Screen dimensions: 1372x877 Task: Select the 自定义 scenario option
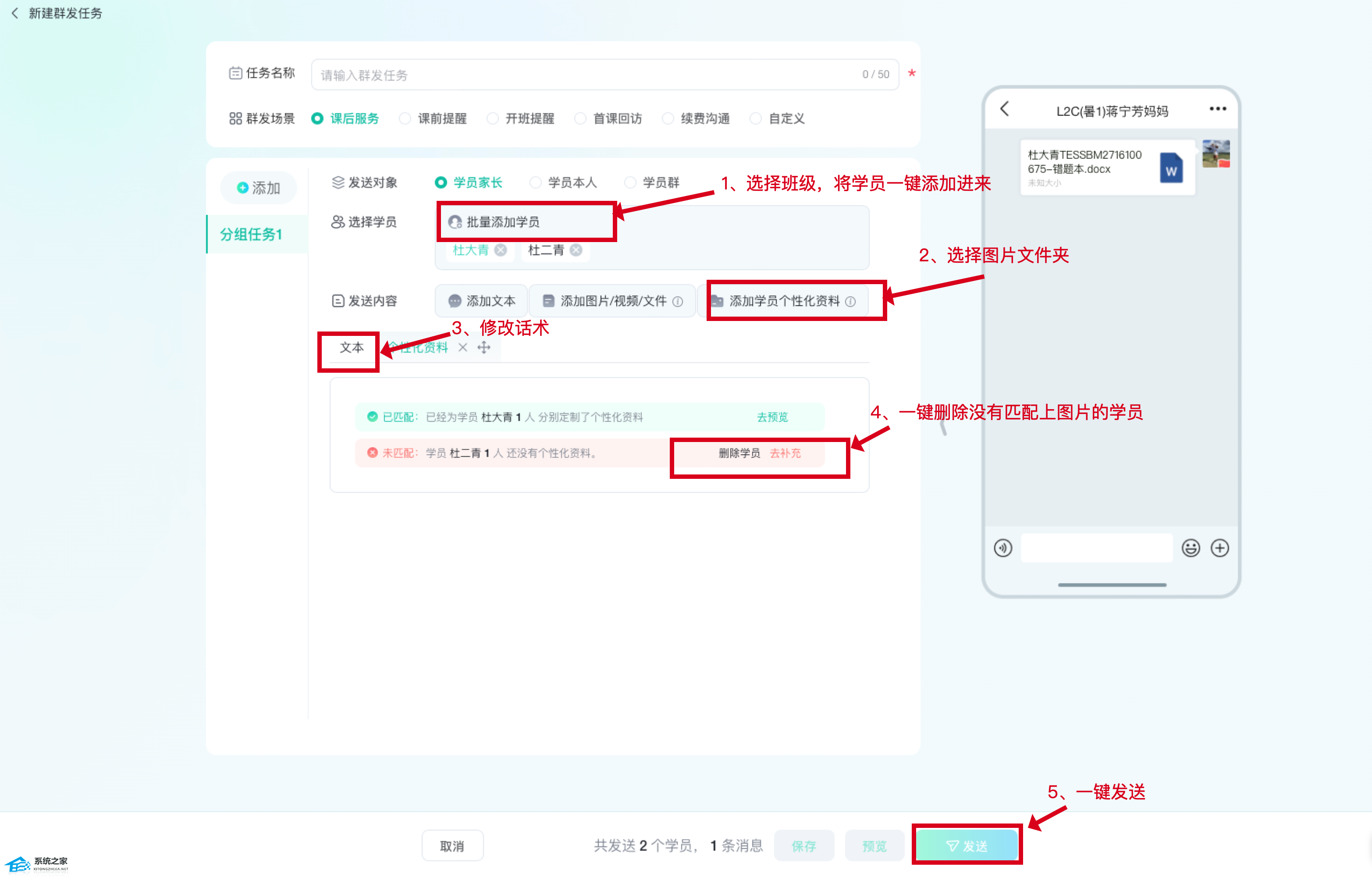click(756, 118)
